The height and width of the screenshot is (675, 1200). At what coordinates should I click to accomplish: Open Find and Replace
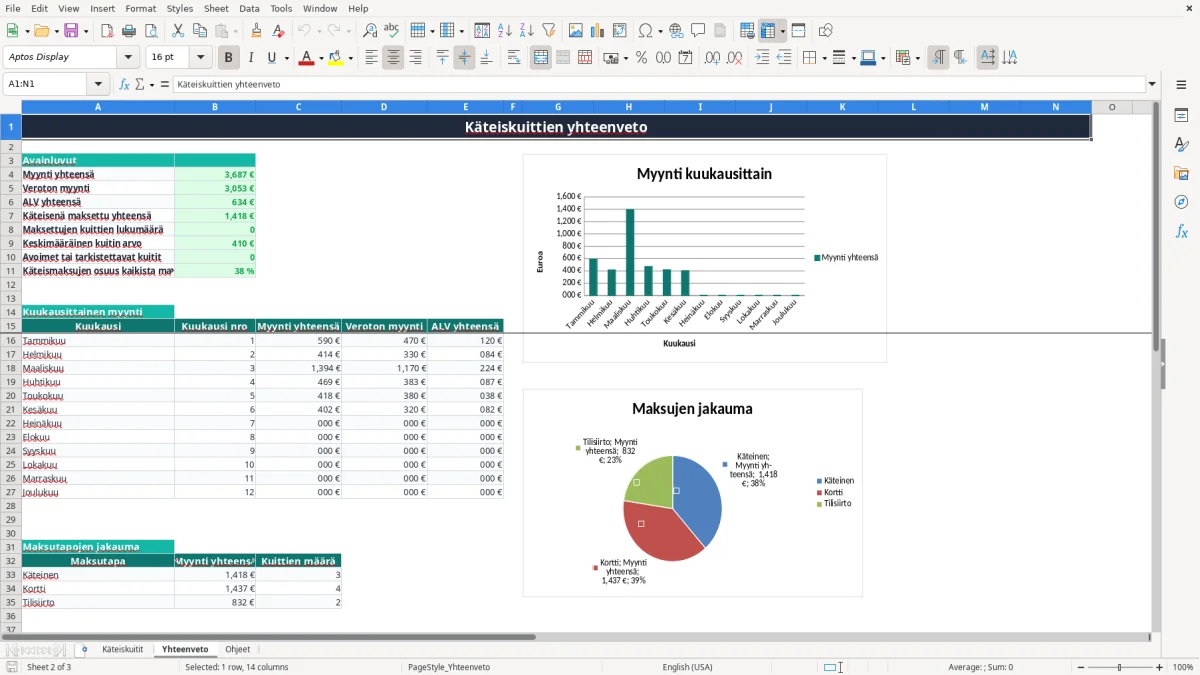pos(370,31)
